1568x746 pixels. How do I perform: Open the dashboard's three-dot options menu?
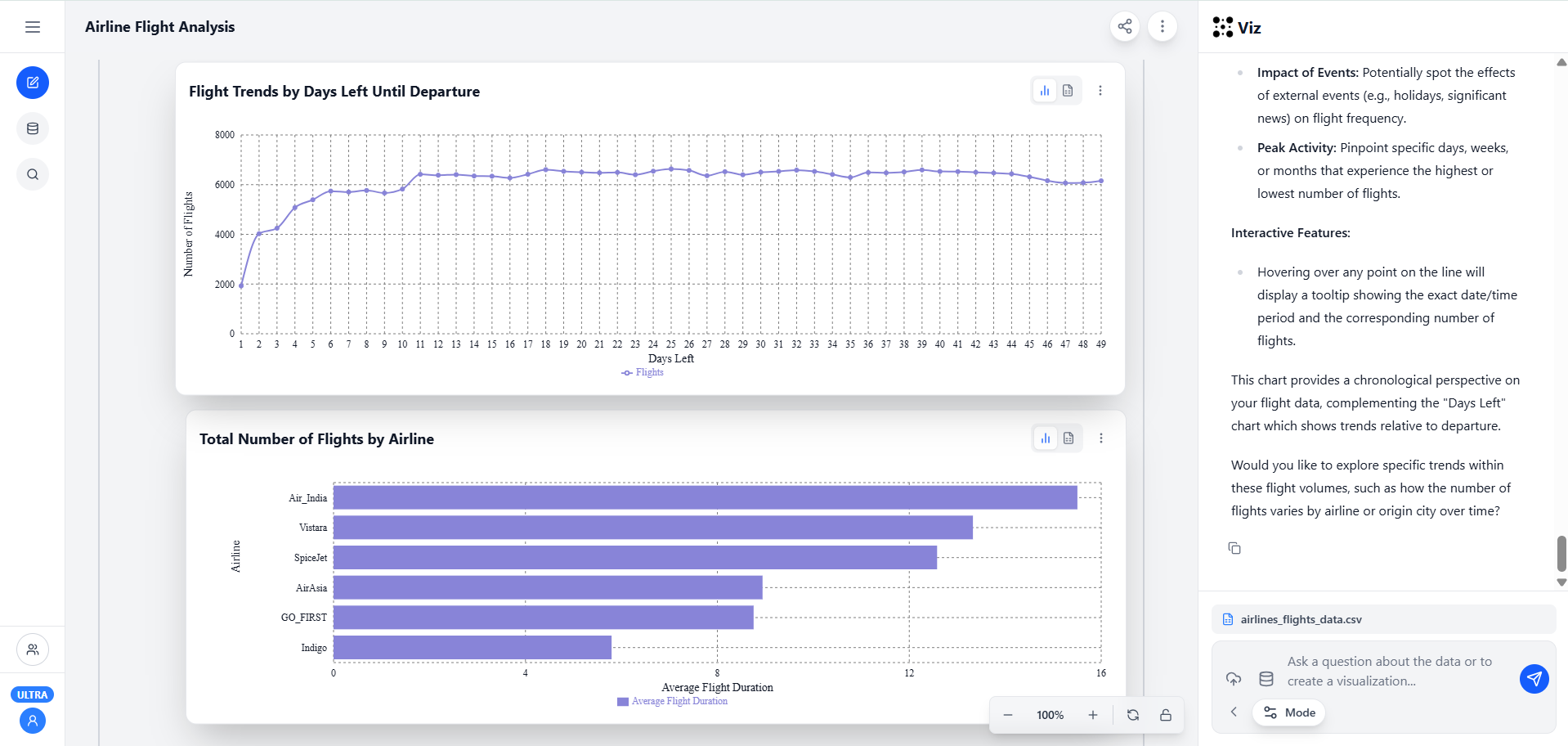(1162, 26)
